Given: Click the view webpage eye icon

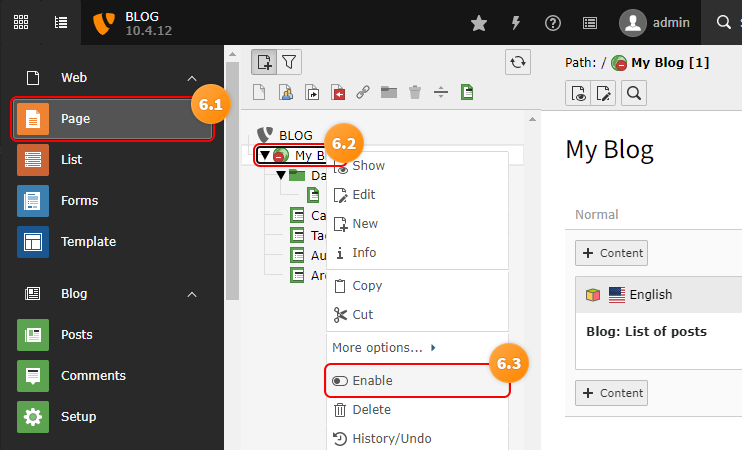Looking at the screenshot, I should pos(578,94).
